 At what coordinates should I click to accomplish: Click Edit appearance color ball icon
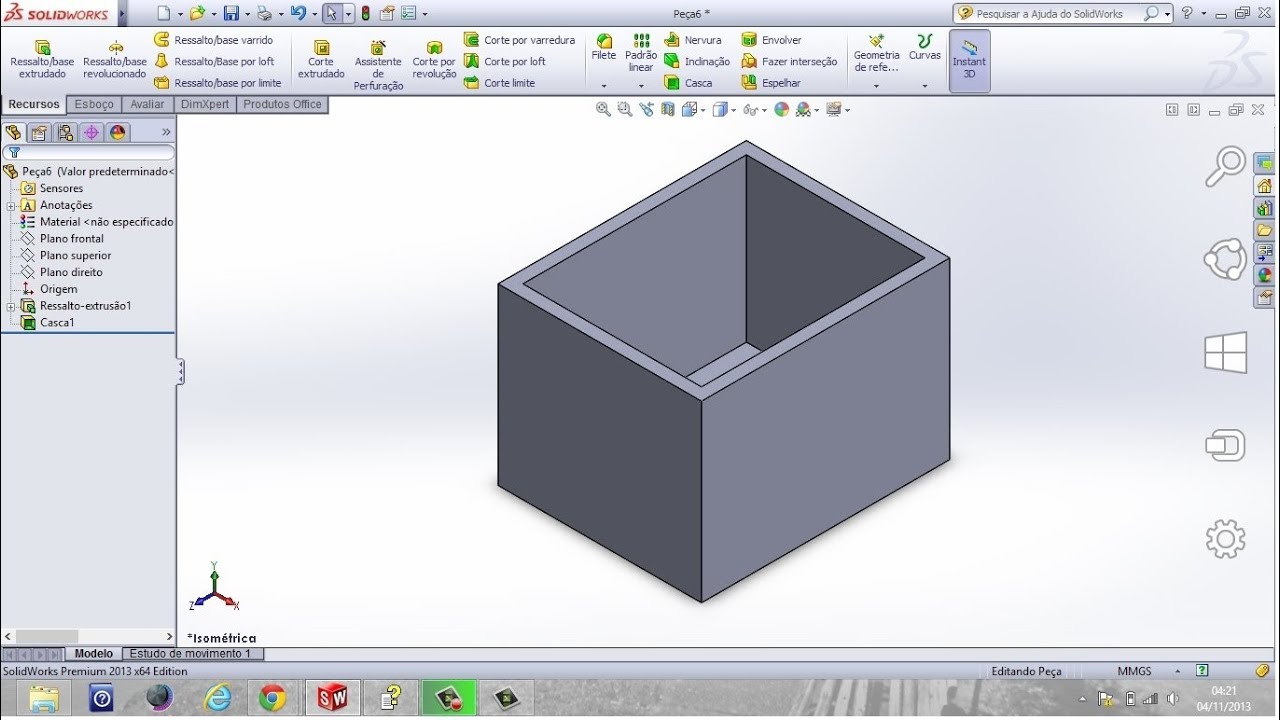(782, 109)
